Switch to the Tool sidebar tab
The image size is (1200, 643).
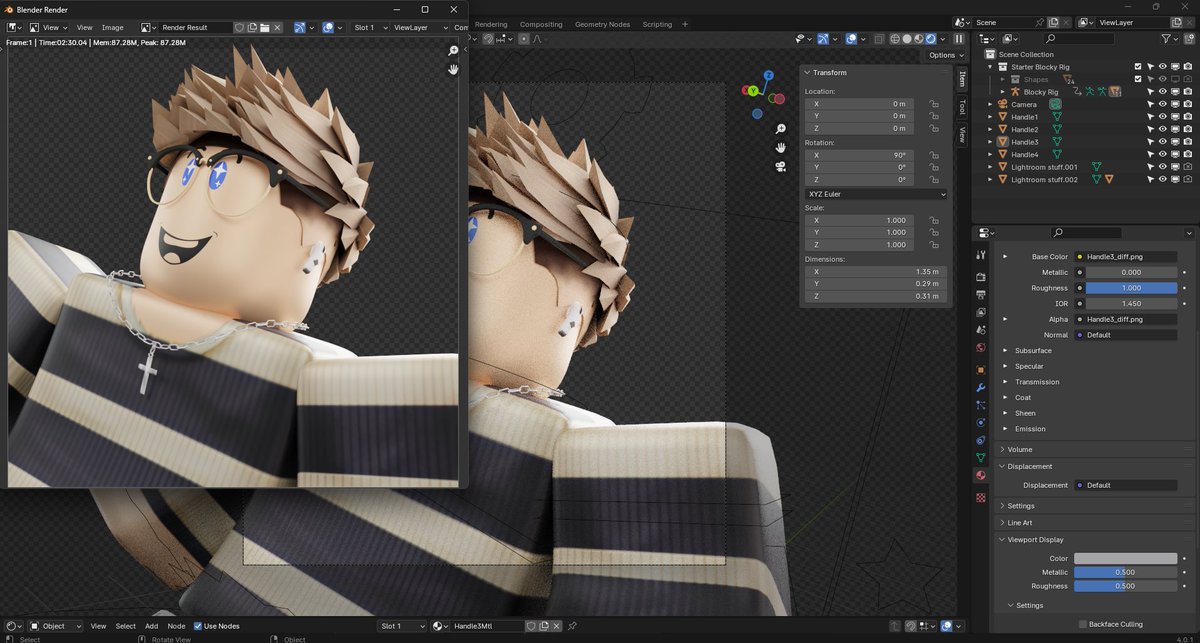[962, 106]
